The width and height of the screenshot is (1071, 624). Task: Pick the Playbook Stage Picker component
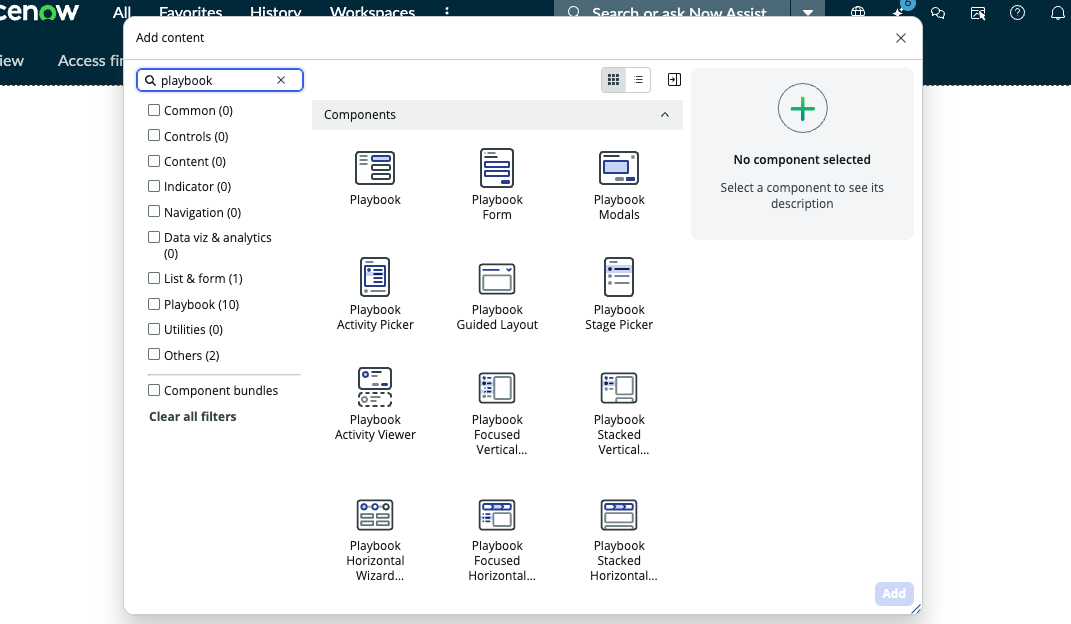(x=619, y=294)
